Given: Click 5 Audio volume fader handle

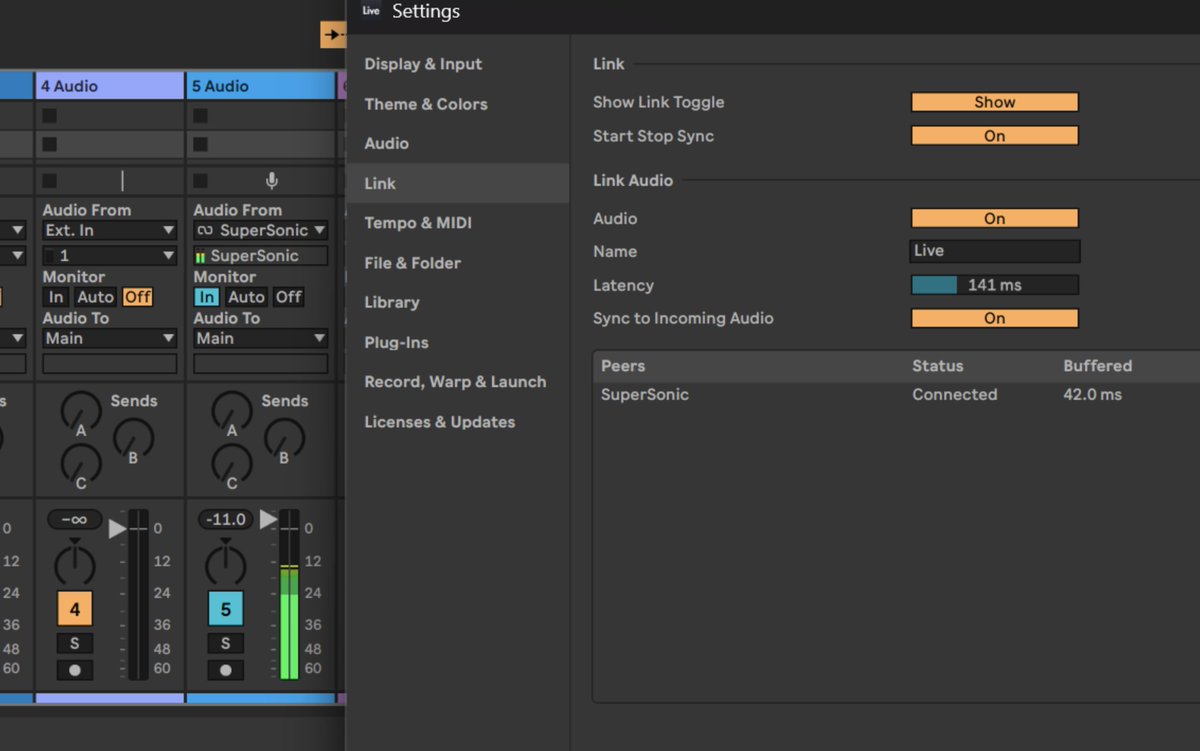Looking at the screenshot, I should pos(268,519).
